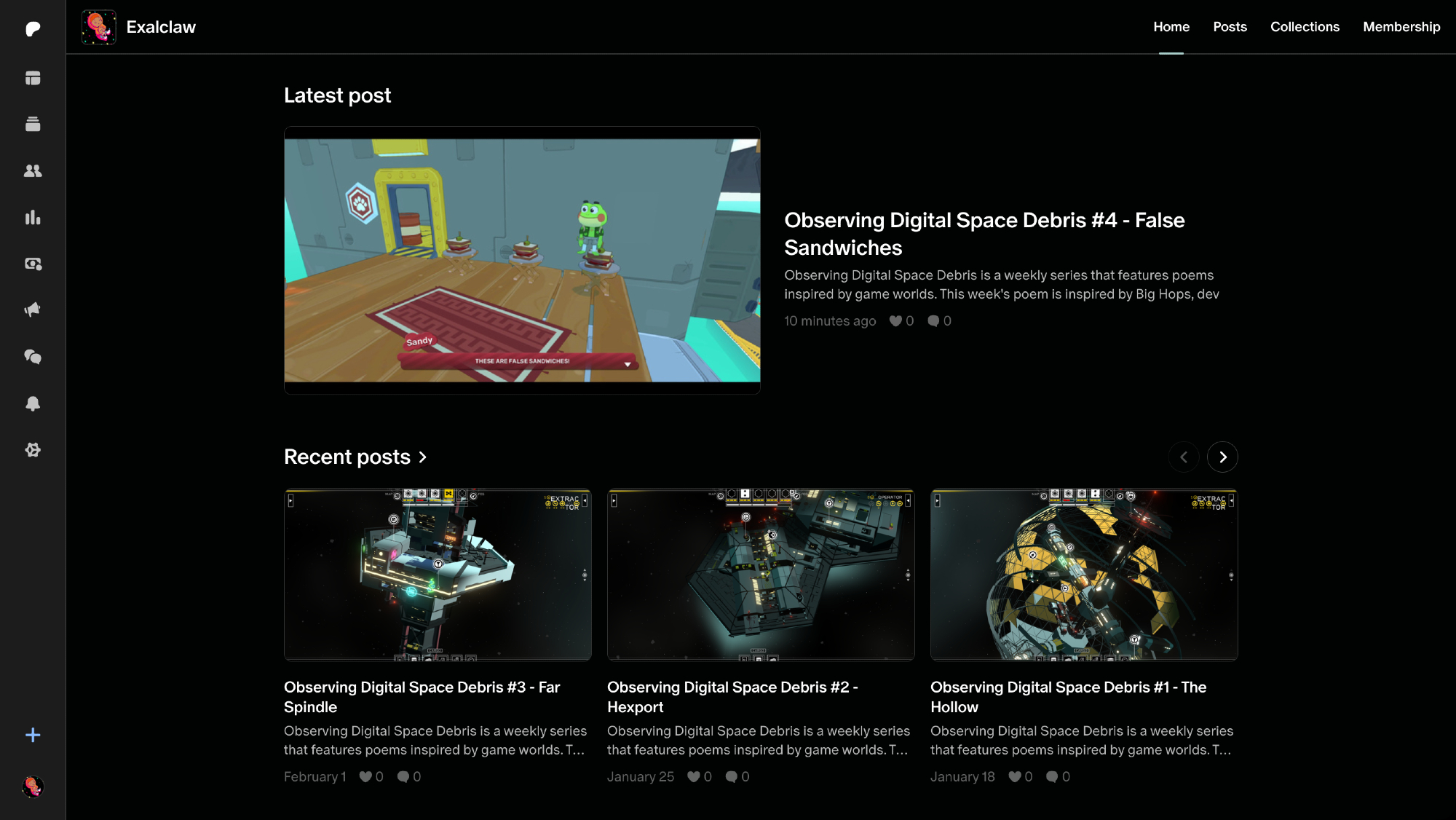Open the Membership tab
Screen dimensions: 1456x820
1401,27
